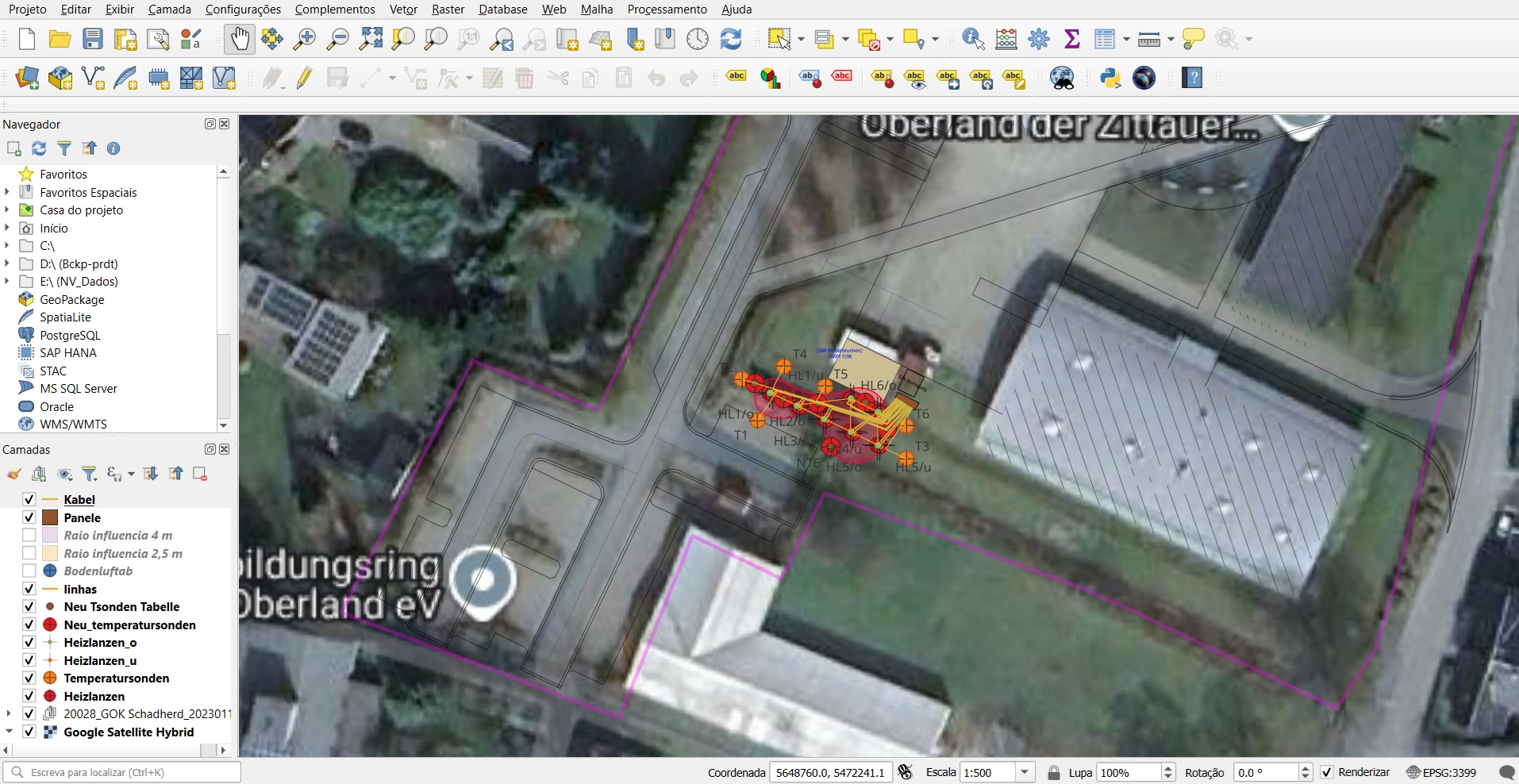
Task: Enable the Raio influencia 4 m layer
Action: [x=29, y=535]
